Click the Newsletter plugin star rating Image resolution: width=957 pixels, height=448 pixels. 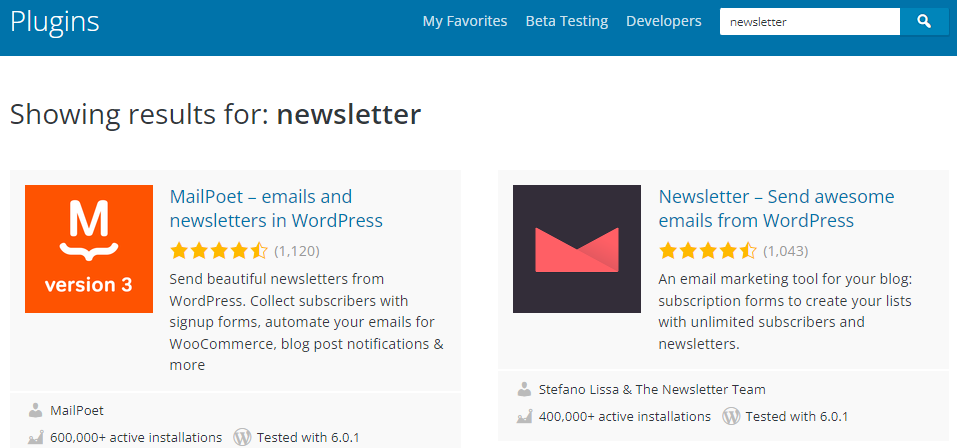(708, 250)
